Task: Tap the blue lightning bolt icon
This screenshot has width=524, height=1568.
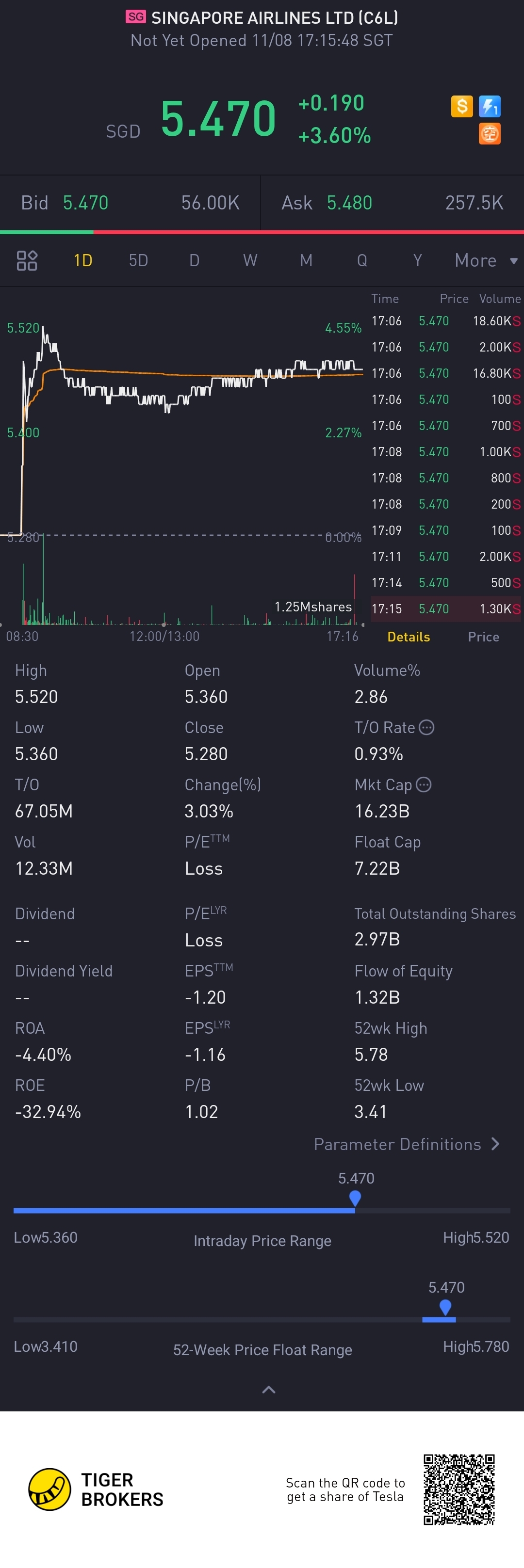Action: pyautogui.click(x=489, y=107)
